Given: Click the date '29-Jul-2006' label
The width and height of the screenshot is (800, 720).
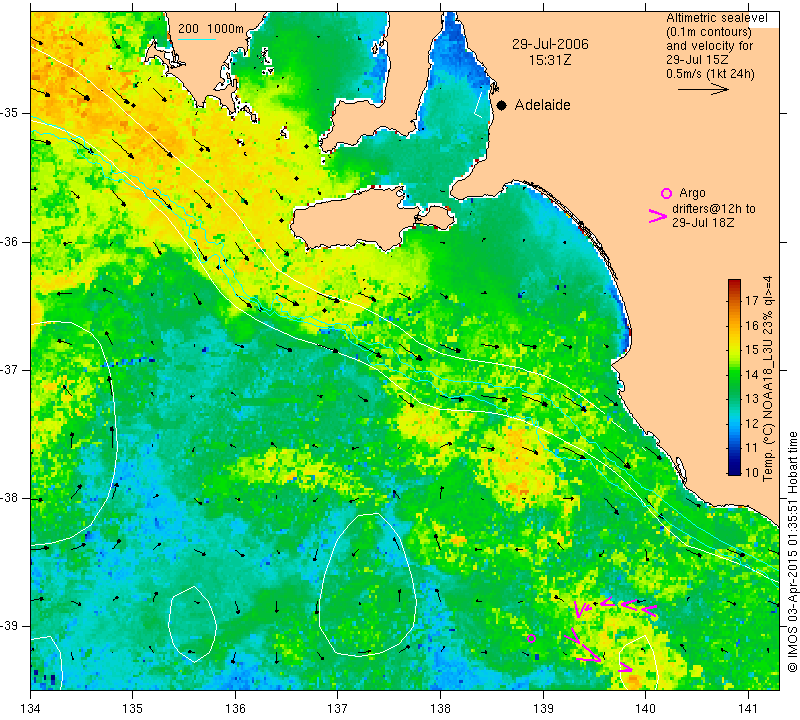Looking at the screenshot, I should coord(551,44).
